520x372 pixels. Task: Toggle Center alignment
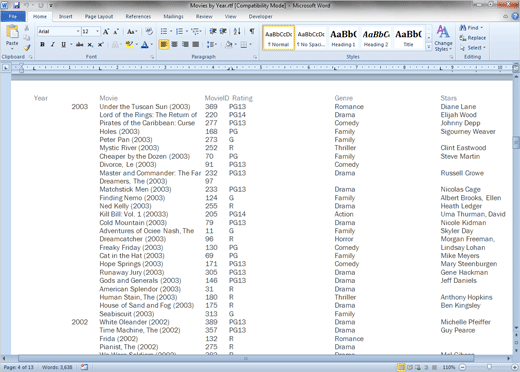[x=174, y=44]
